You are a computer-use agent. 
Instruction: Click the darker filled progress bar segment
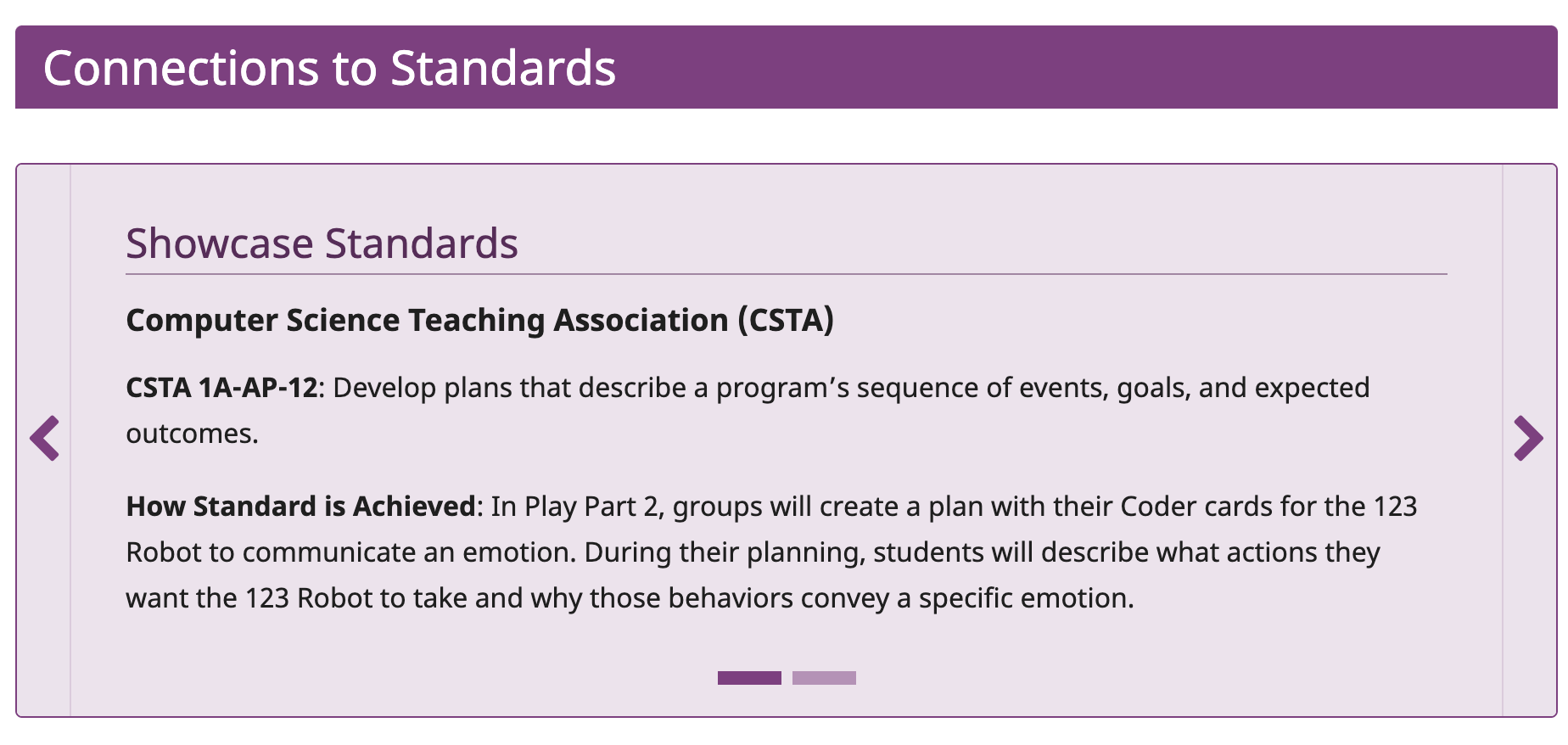pos(750,678)
